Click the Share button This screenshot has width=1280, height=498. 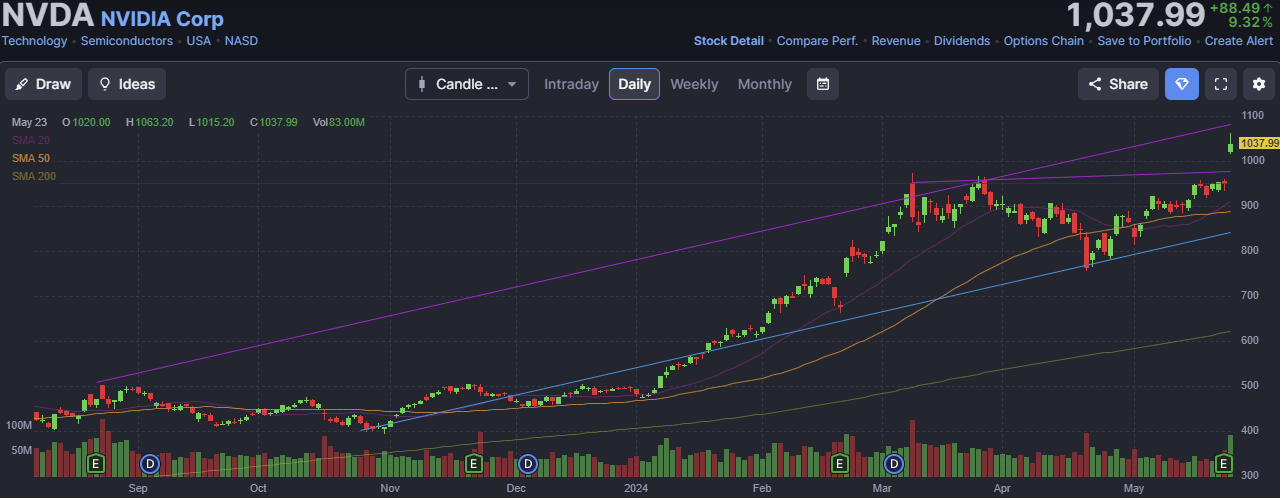click(1118, 84)
